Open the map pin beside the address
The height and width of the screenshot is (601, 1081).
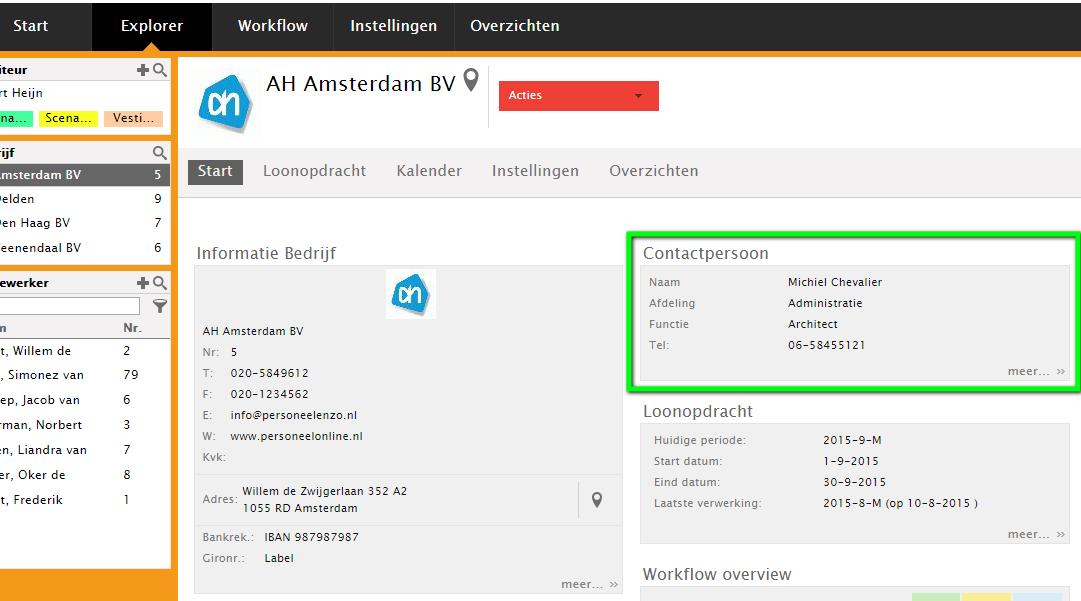(597, 500)
